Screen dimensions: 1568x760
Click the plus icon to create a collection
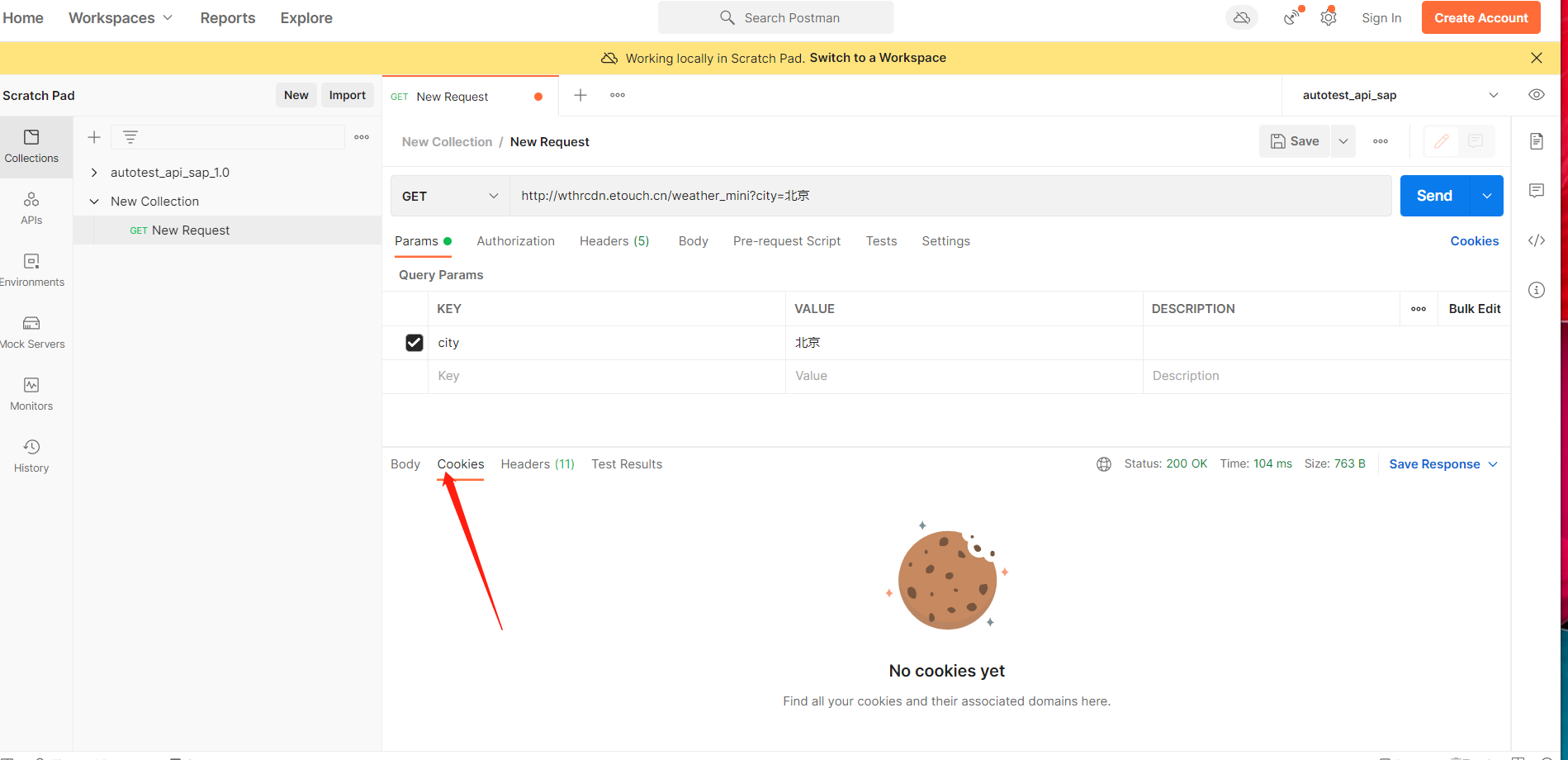[94, 137]
